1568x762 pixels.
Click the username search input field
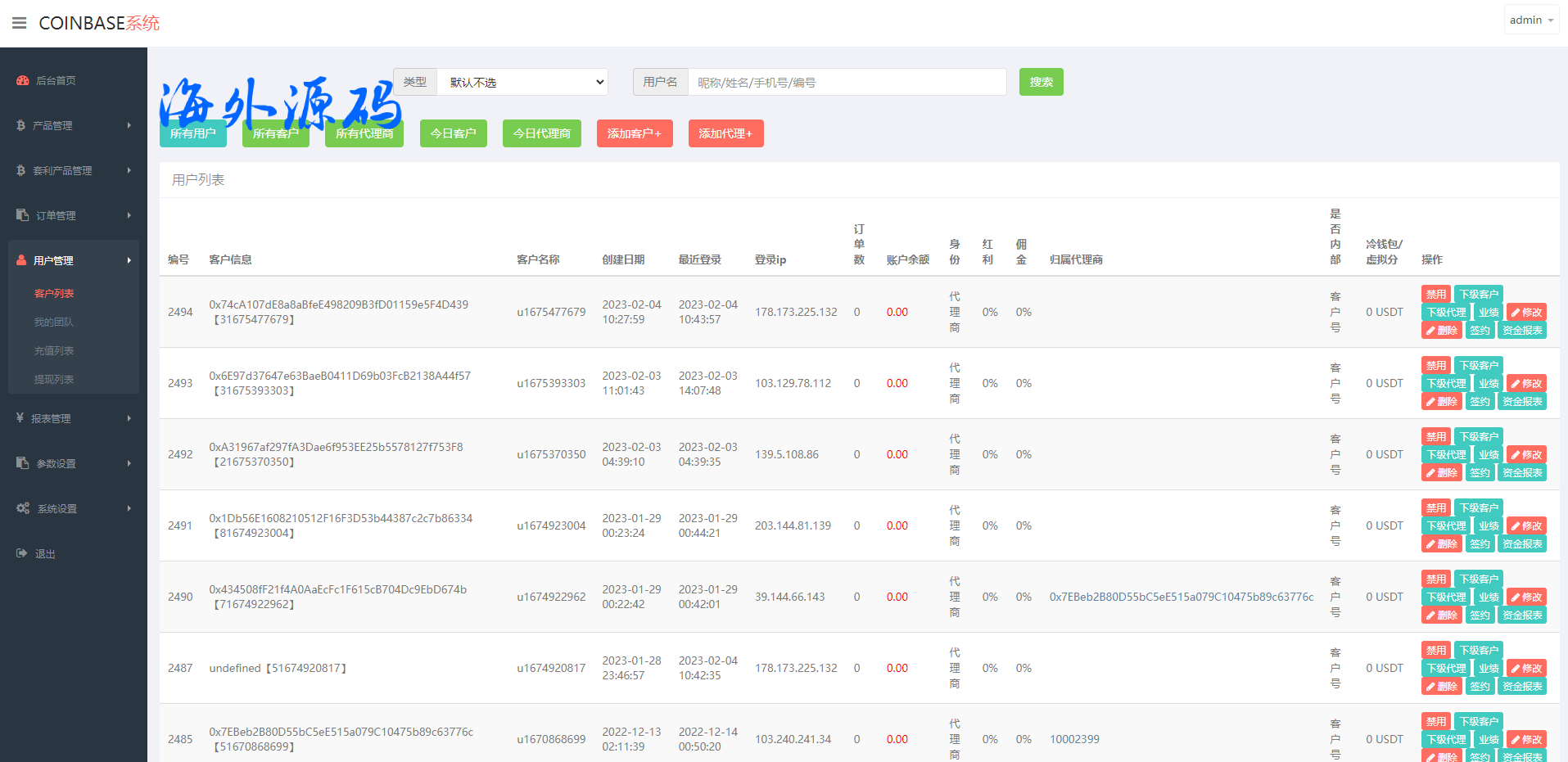pos(847,82)
